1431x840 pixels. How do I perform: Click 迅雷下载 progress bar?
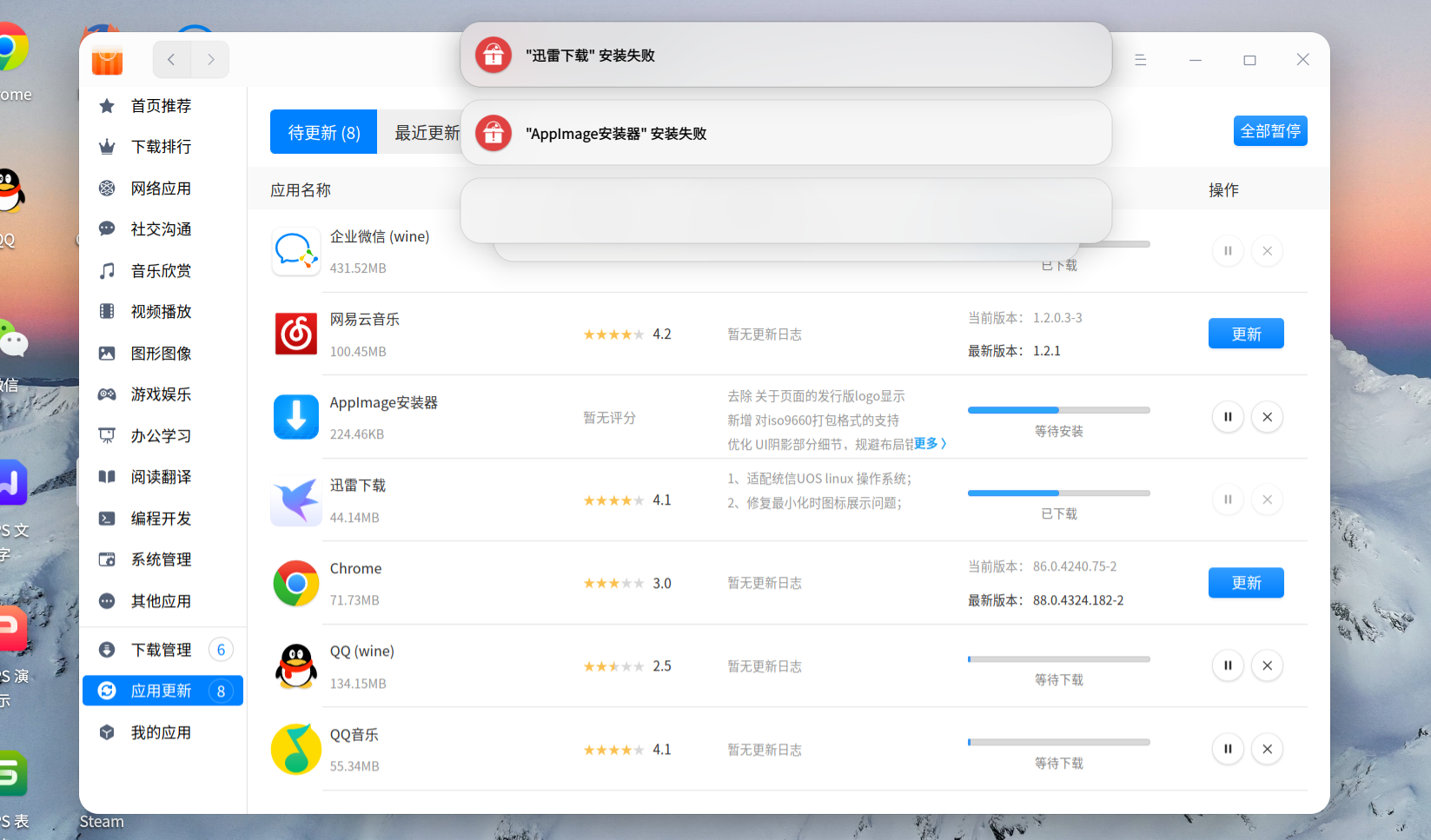click(1059, 493)
